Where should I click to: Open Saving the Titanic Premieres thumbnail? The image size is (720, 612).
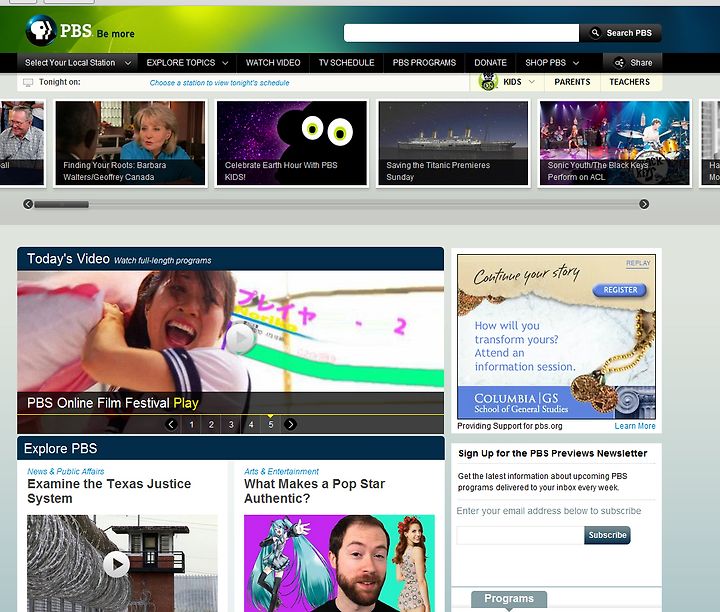click(x=453, y=143)
